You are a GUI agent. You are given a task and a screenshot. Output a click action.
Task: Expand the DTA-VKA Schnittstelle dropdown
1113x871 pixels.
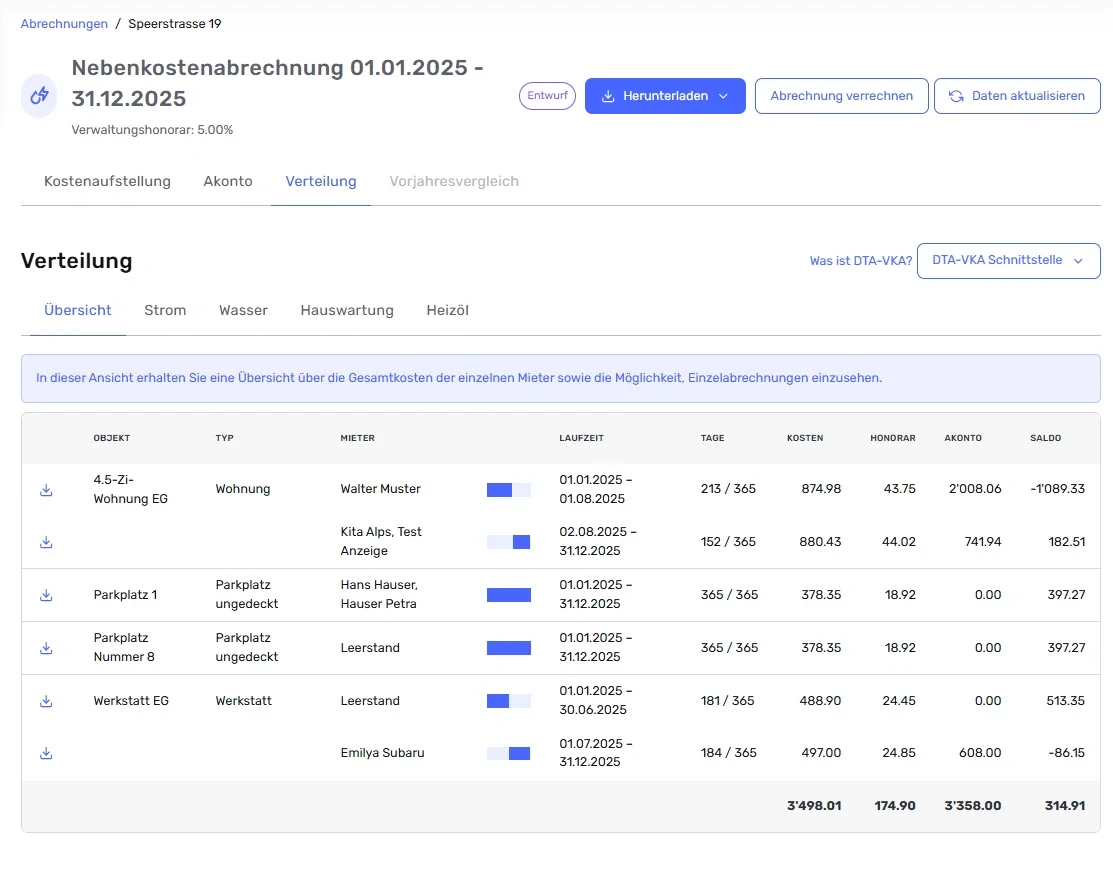click(1009, 261)
